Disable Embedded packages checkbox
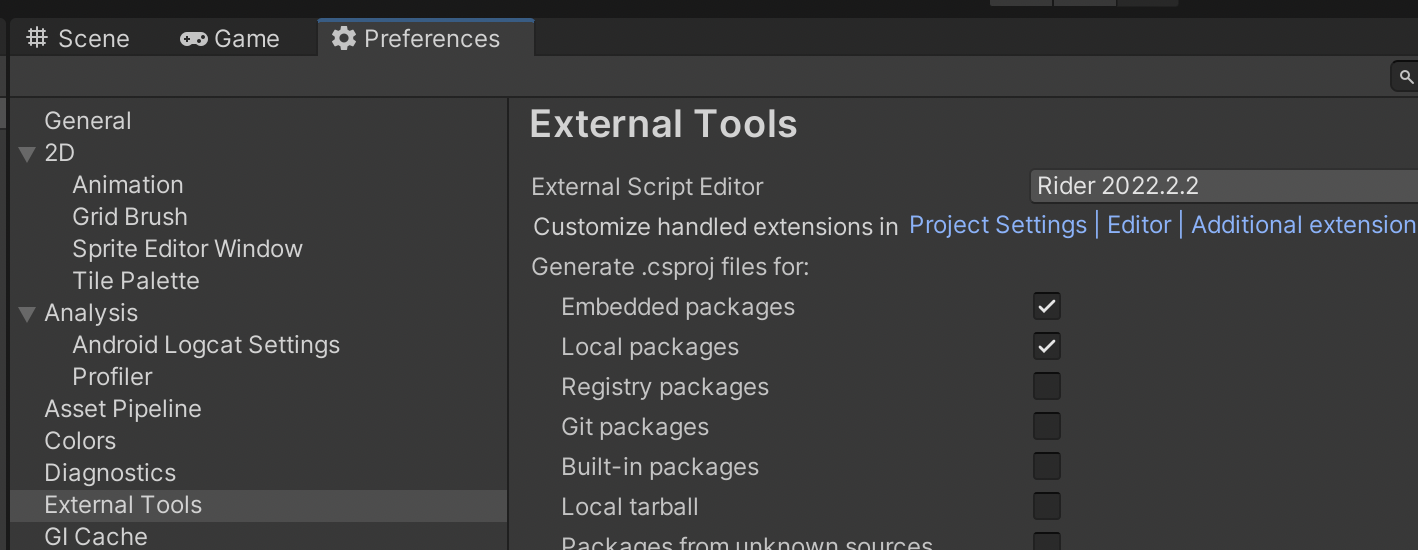This screenshot has width=1418, height=550. (x=1047, y=306)
